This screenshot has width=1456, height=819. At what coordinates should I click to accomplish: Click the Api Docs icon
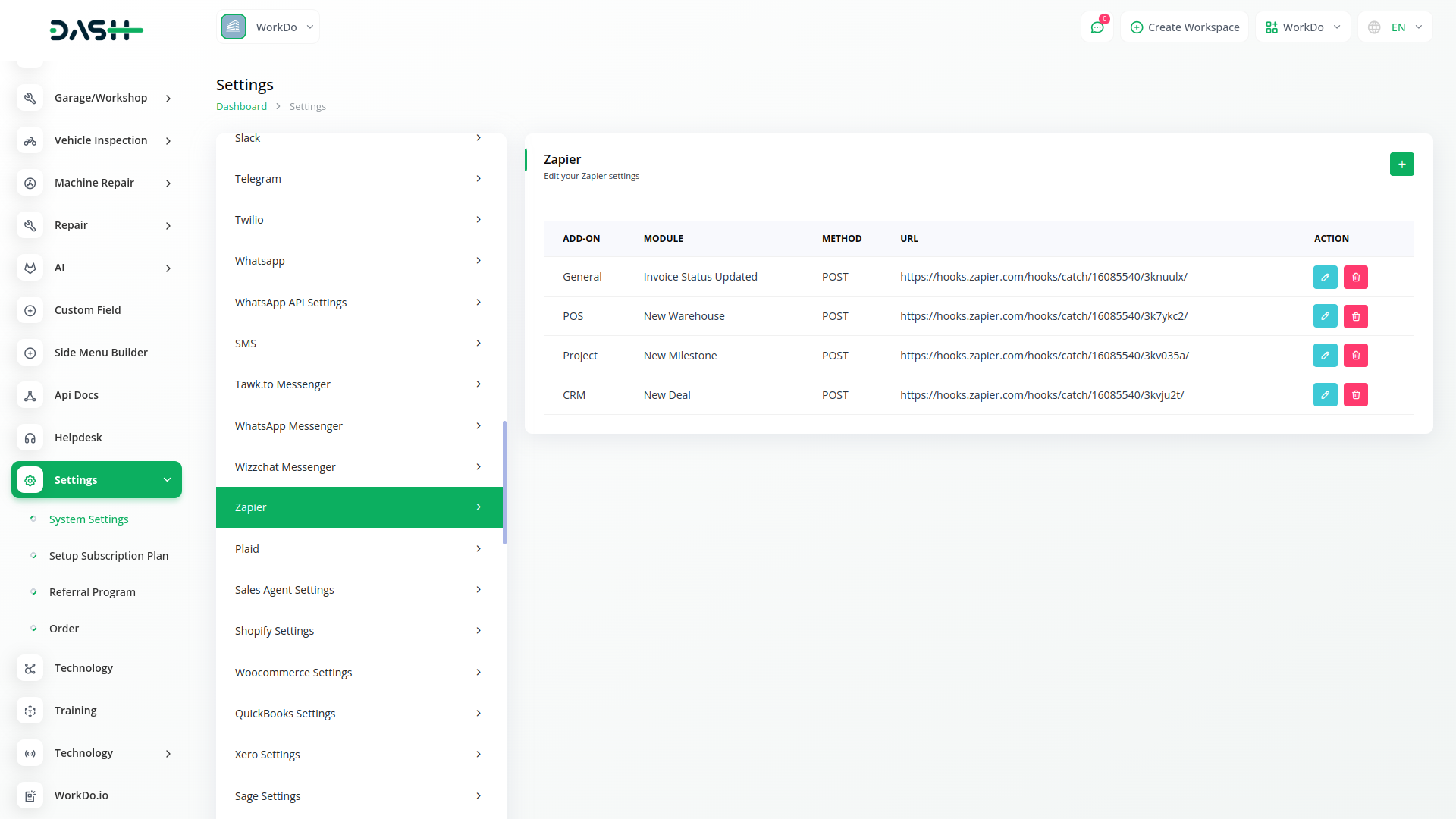point(30,395)
